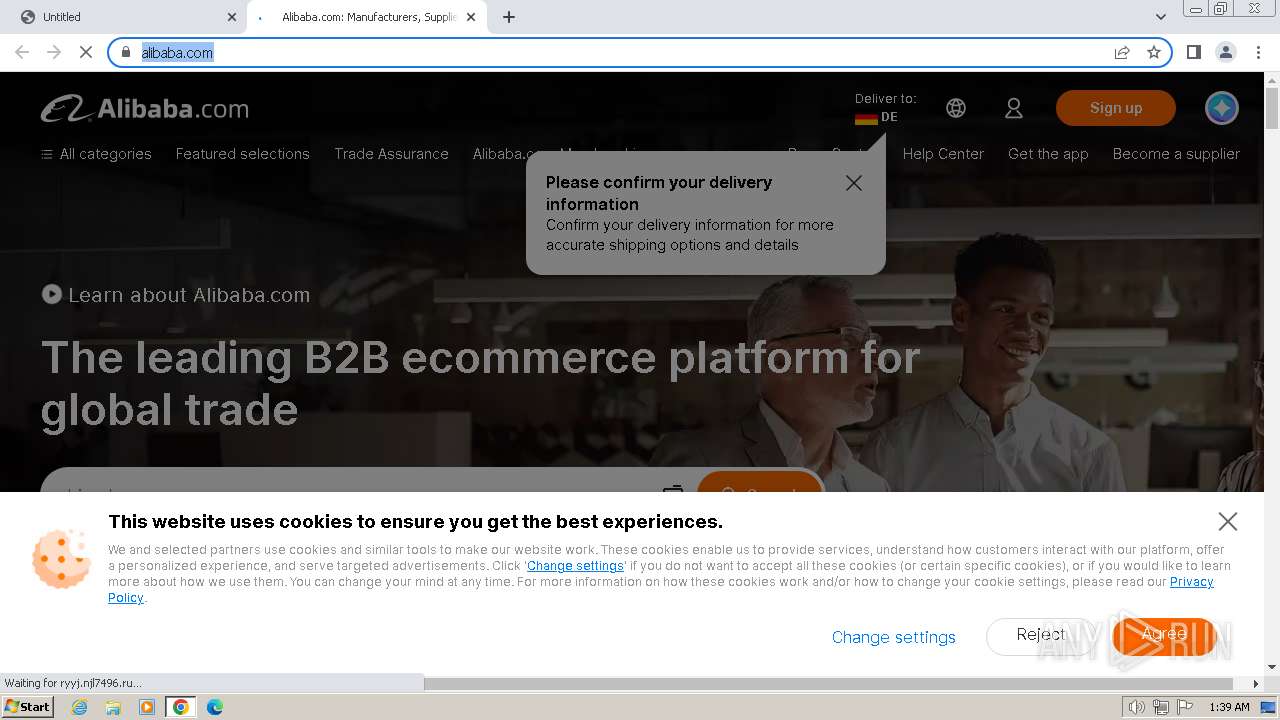Open the All categories menu

(x=96, y=154)
